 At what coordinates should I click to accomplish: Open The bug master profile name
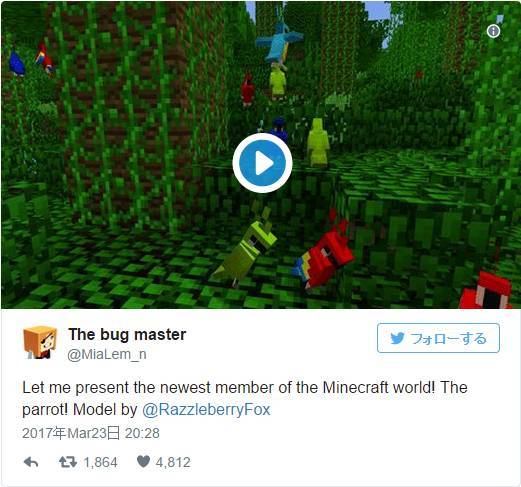[127, 334]
